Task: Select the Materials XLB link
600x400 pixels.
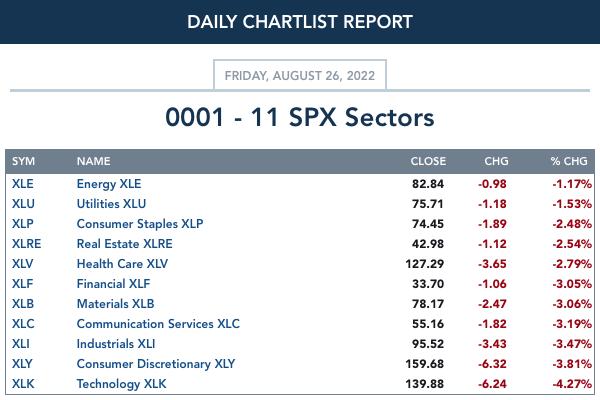Action: pyautogui.click(x=115, y=304)
